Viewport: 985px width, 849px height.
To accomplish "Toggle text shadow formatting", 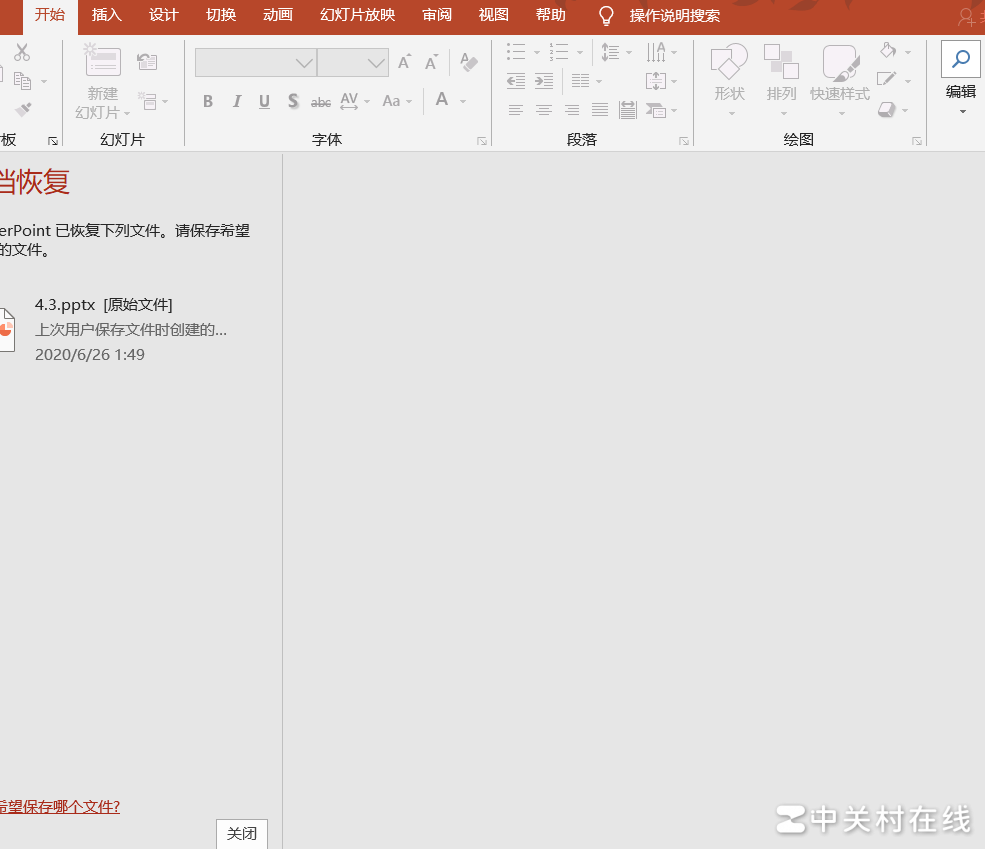I will [x=292, y=100].
